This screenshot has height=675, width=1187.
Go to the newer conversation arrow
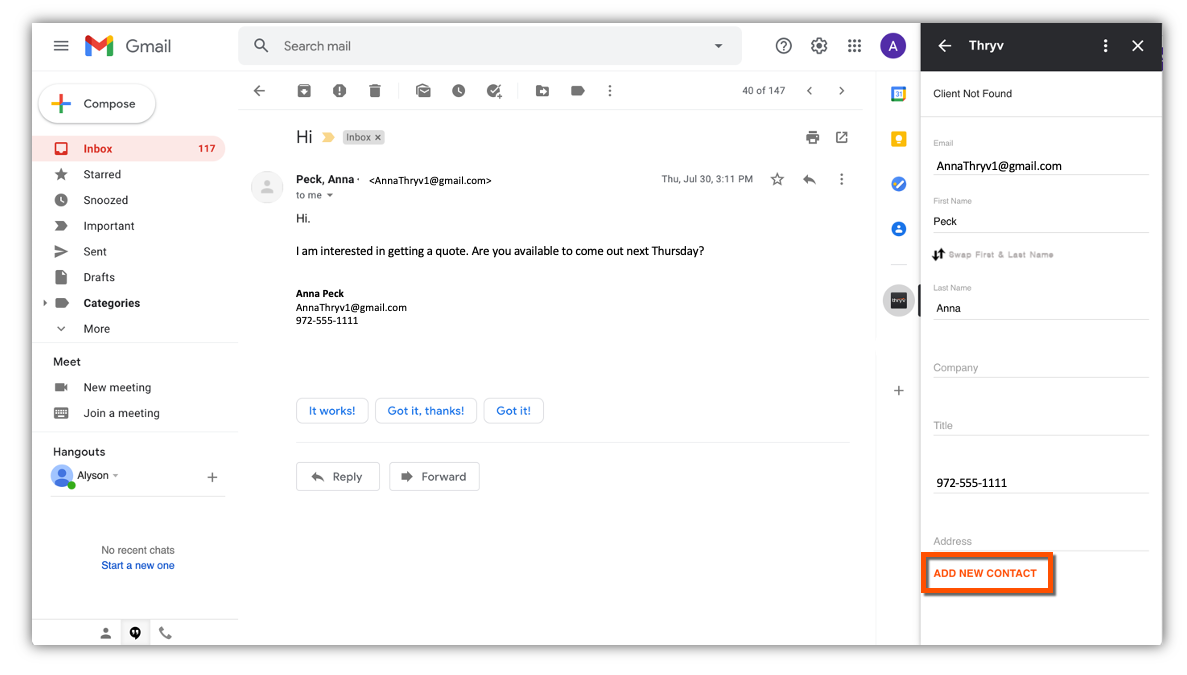click(810, 91)
